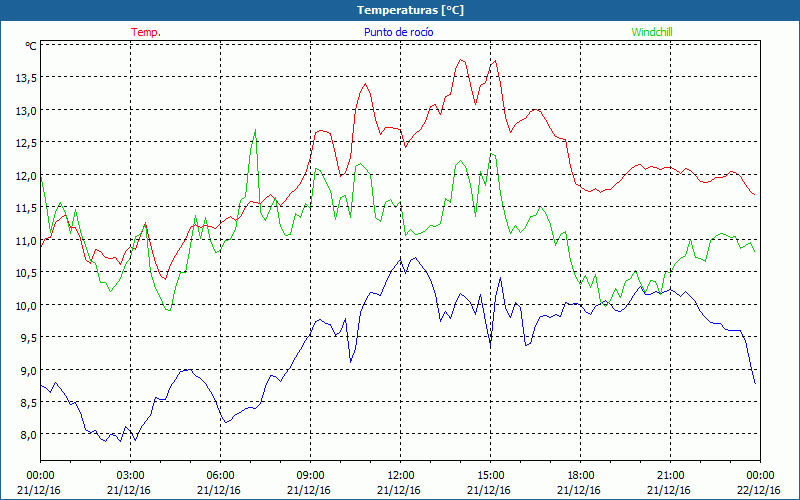800x500 pixels.
Task: Click the 03:00 time axis label
Action: tap(130, 476)
